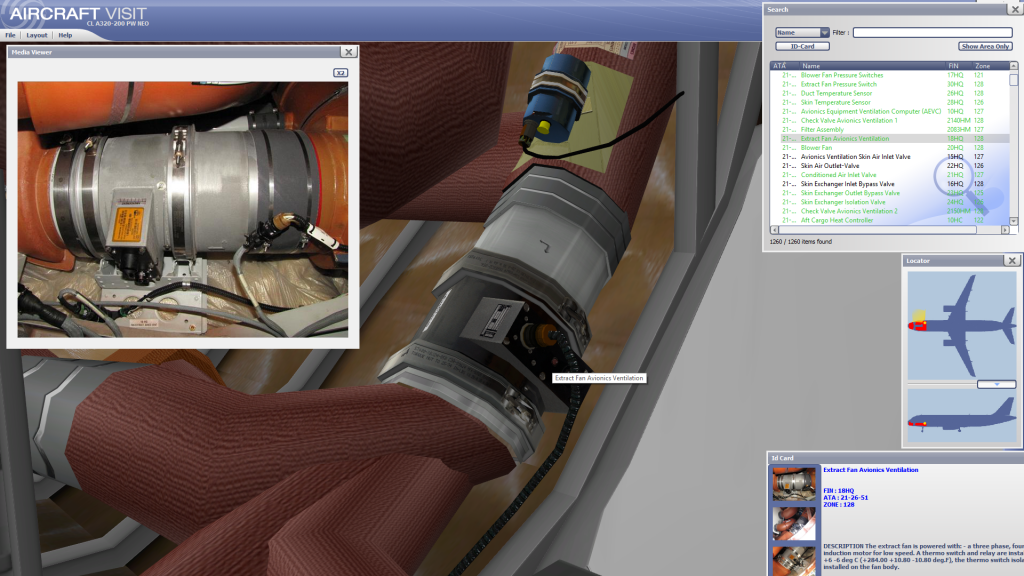Sort list by the ATA column header
The image size is (1024, 576).
click(x=784, y=66)
